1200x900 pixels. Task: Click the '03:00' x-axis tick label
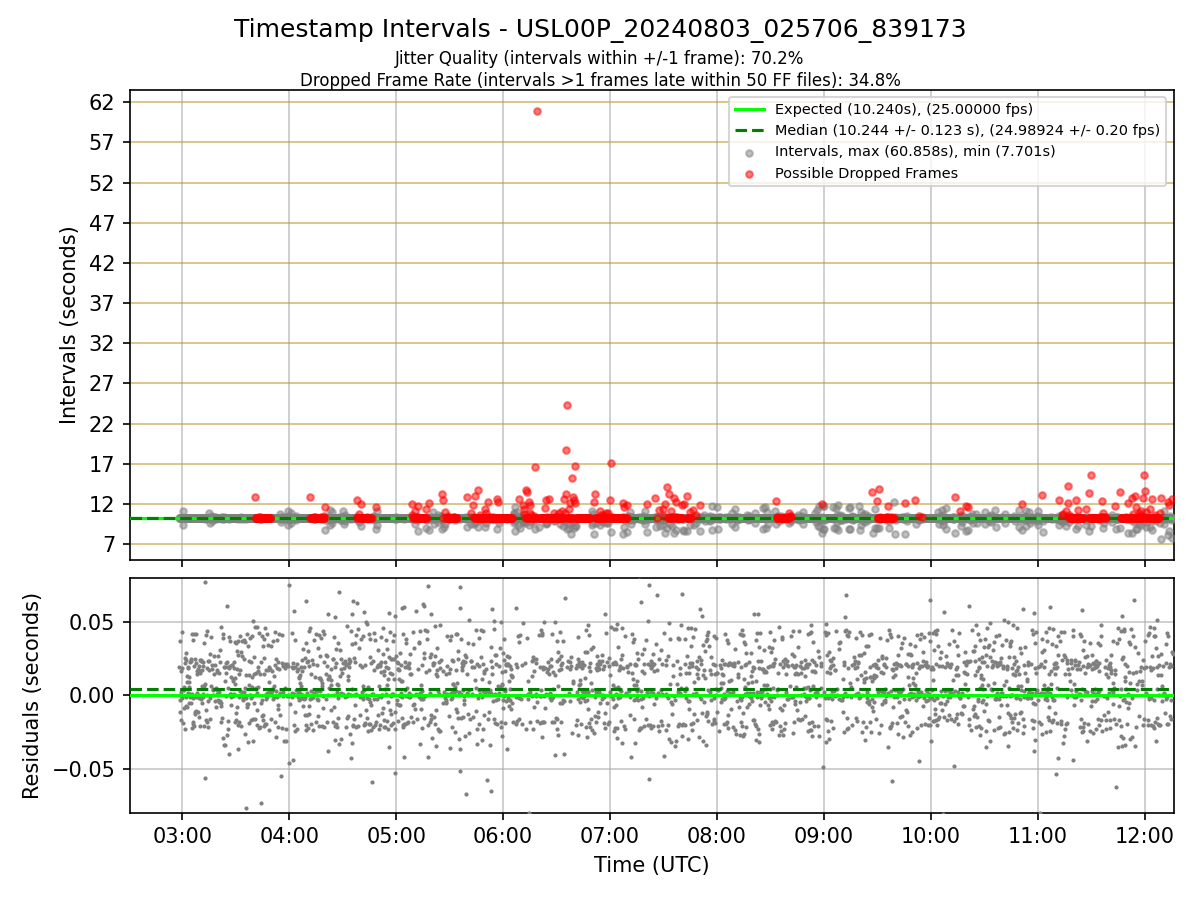coord(182,835)
